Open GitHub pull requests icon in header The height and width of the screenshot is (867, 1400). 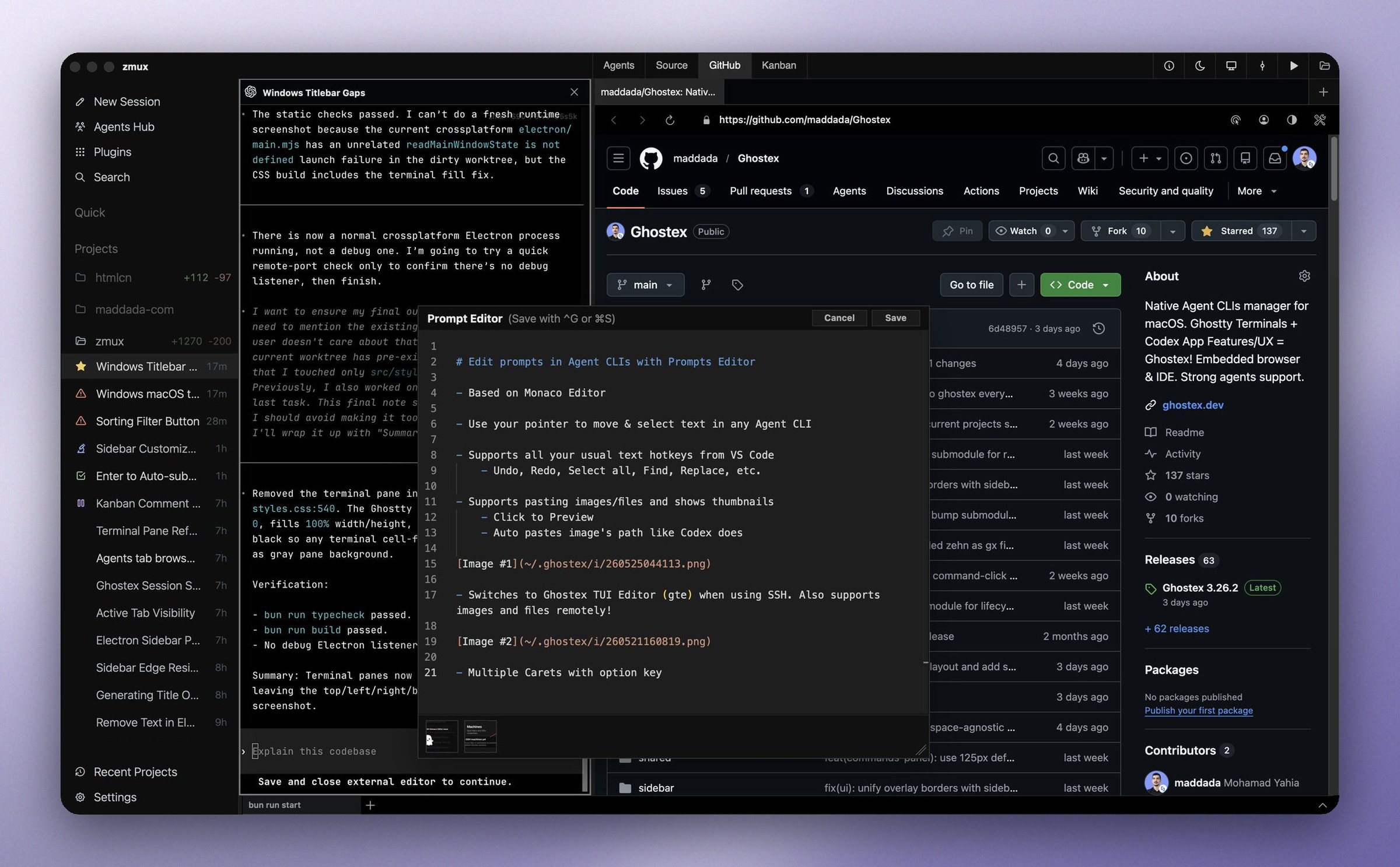pos(1216,158)
